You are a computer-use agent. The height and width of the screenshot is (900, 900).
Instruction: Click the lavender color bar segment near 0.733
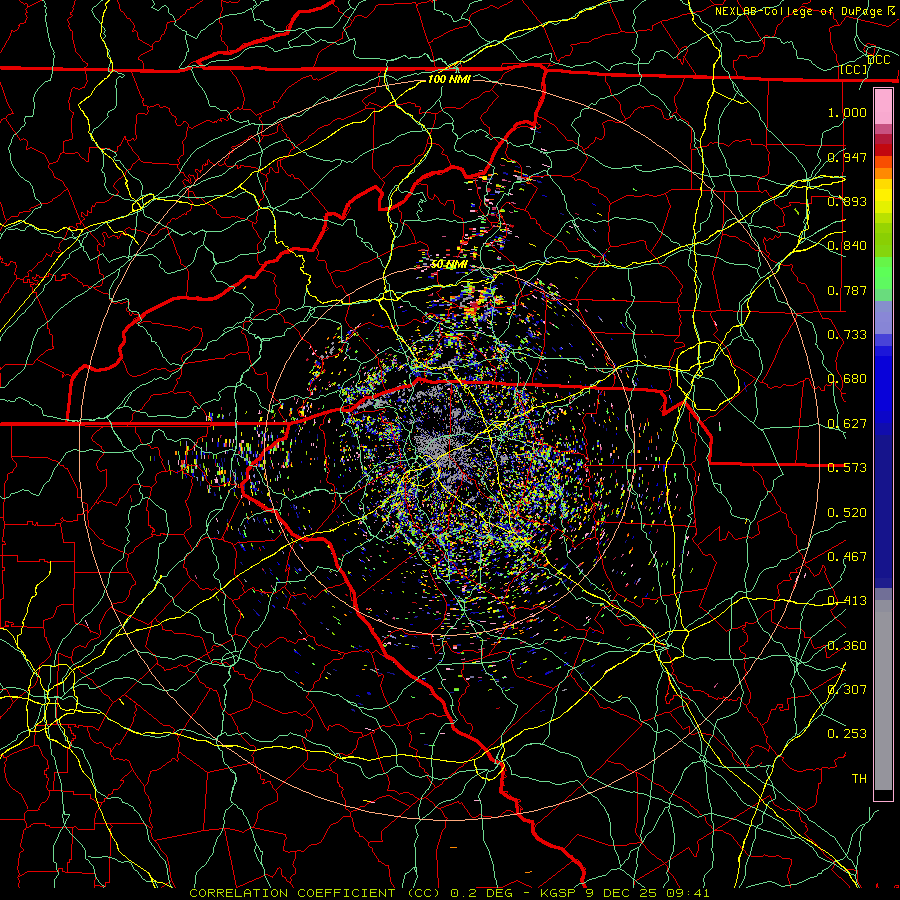[x=883, y=317]
